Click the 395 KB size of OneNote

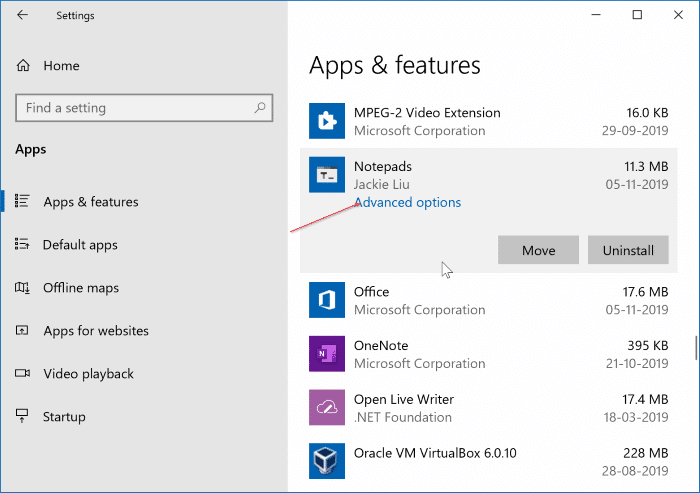[647, 345]
